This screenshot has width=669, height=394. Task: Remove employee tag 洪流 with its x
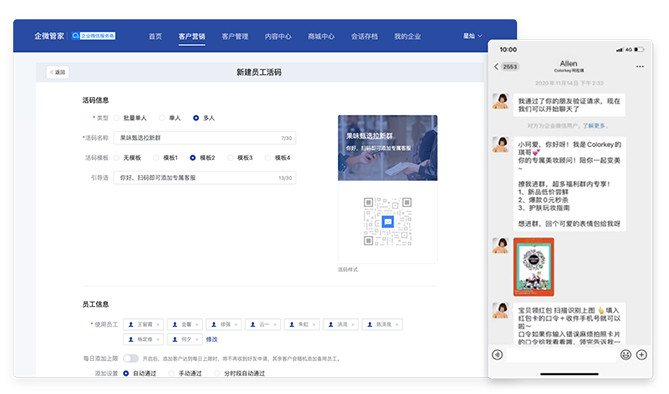click(x=353, y=325)
